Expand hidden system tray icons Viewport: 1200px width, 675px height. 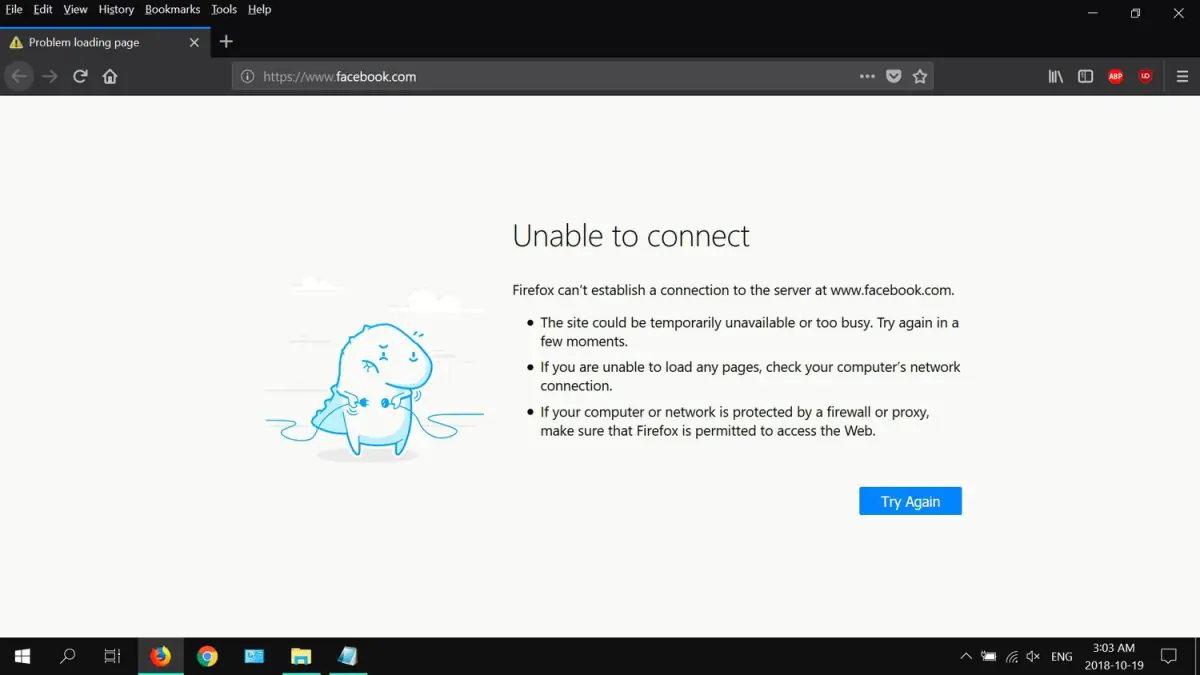(x=966, y=656)
